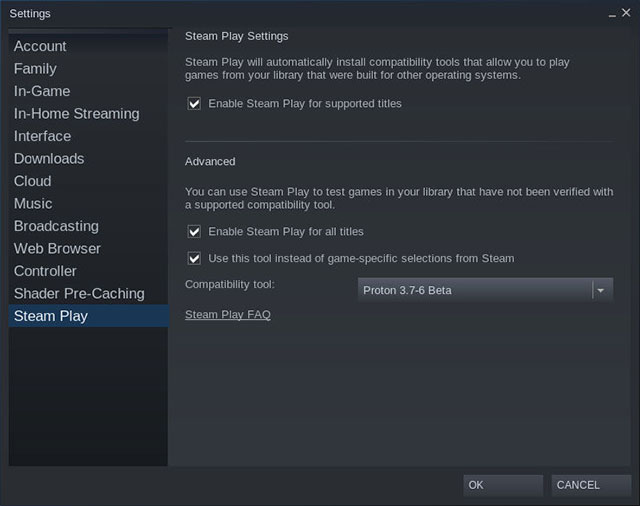Go to Controller settings
The height and width of the screenshot is (506, 640).
tap(45, 271)
